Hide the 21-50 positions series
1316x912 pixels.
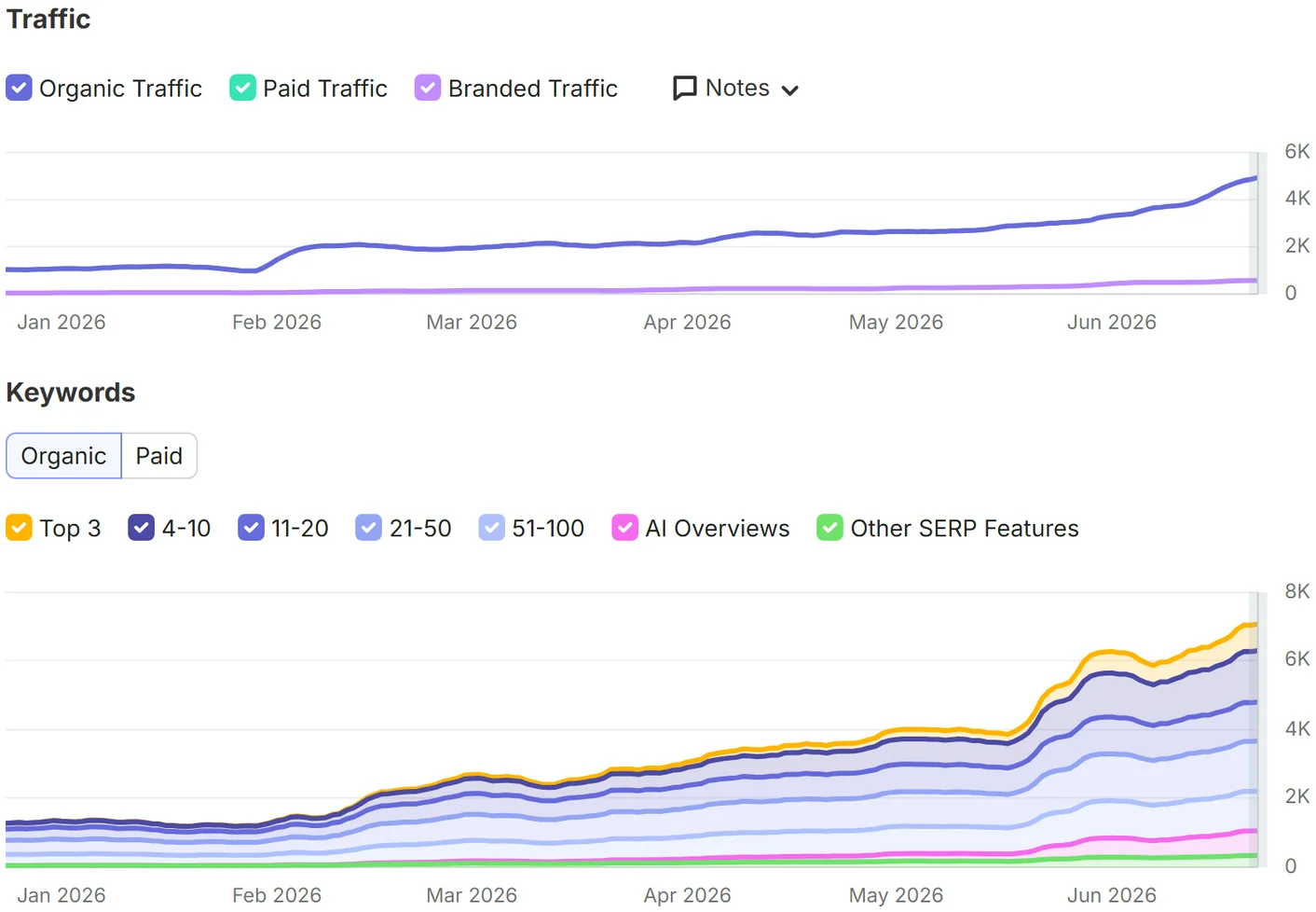(368, 528)
